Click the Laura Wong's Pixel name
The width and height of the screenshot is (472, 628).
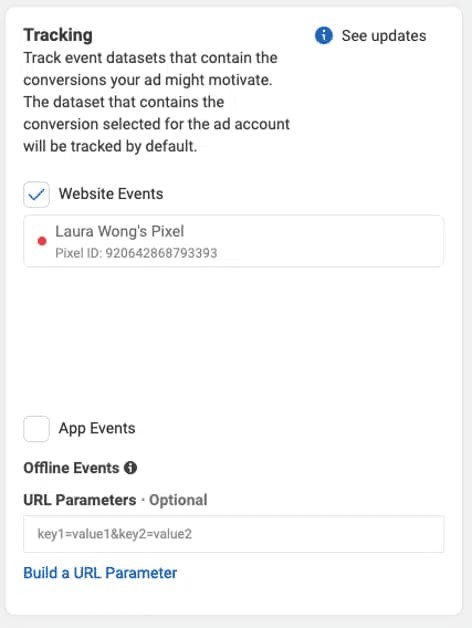(119, 231)
